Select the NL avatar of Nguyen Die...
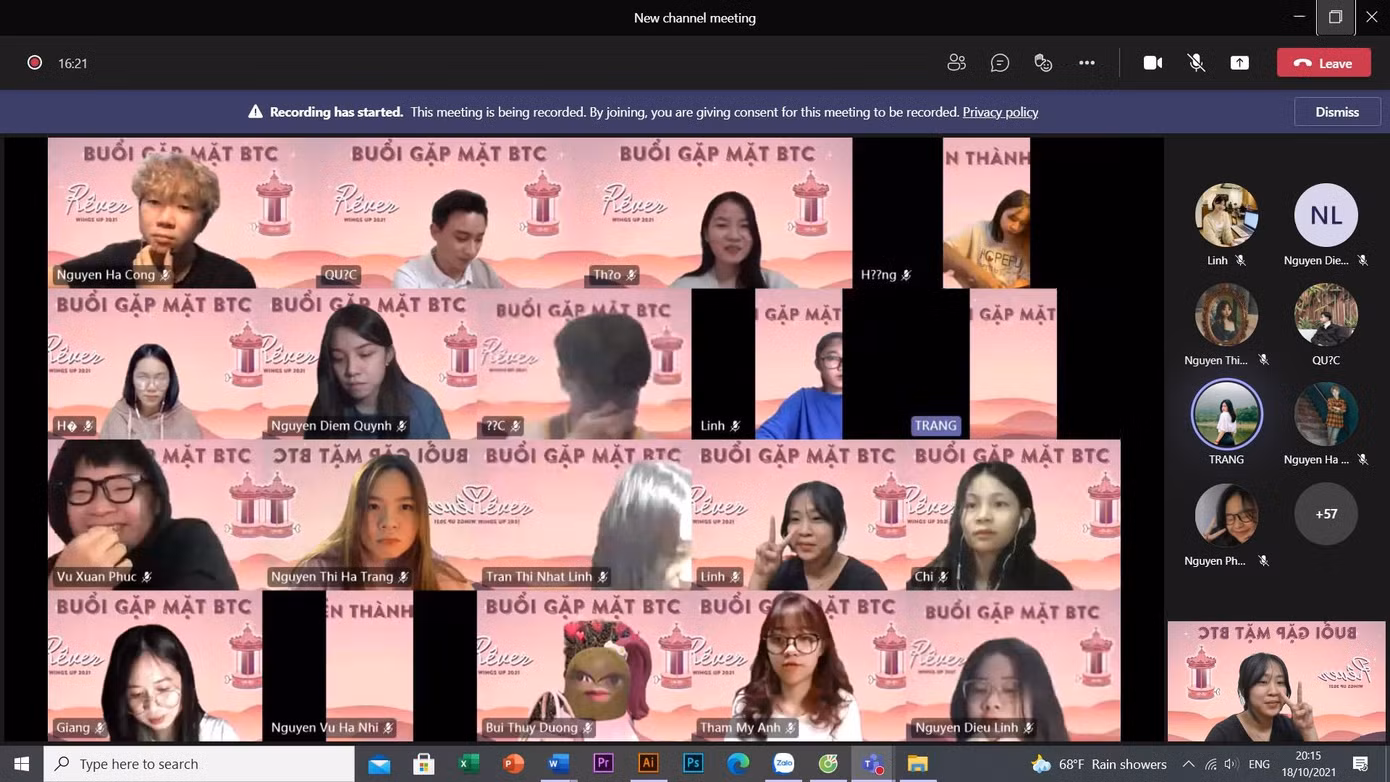 [x=1326, y=215]
